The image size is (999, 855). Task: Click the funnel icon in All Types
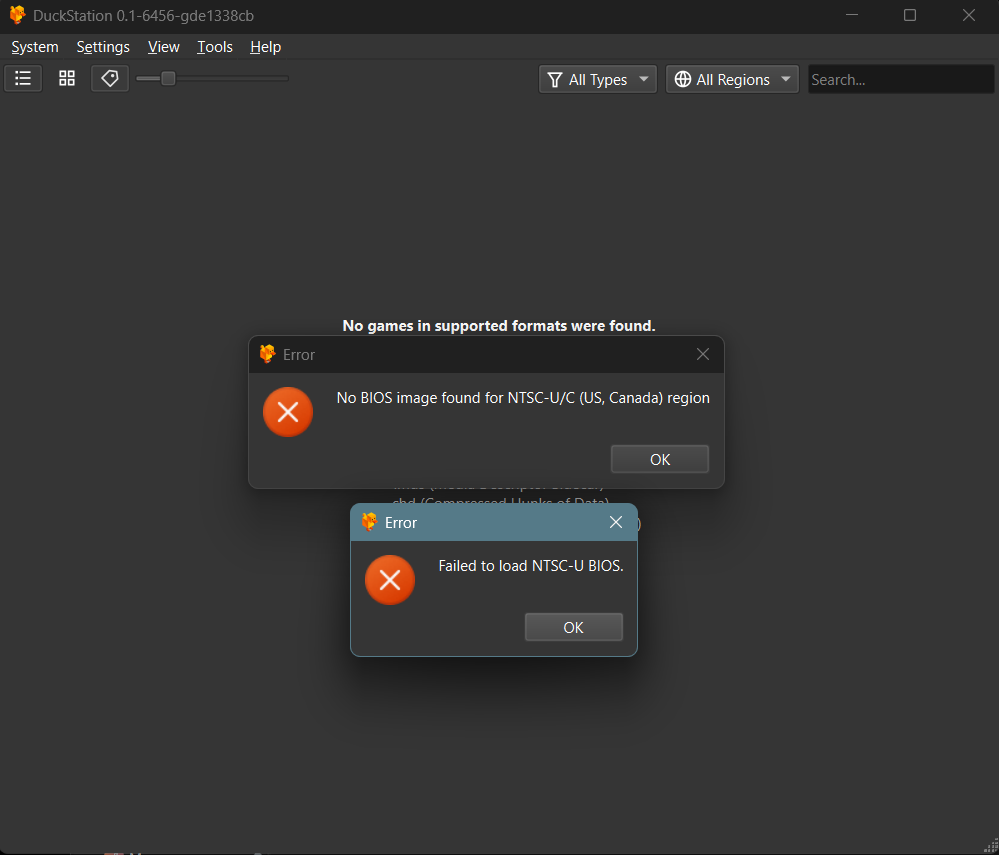click(555, 80)
